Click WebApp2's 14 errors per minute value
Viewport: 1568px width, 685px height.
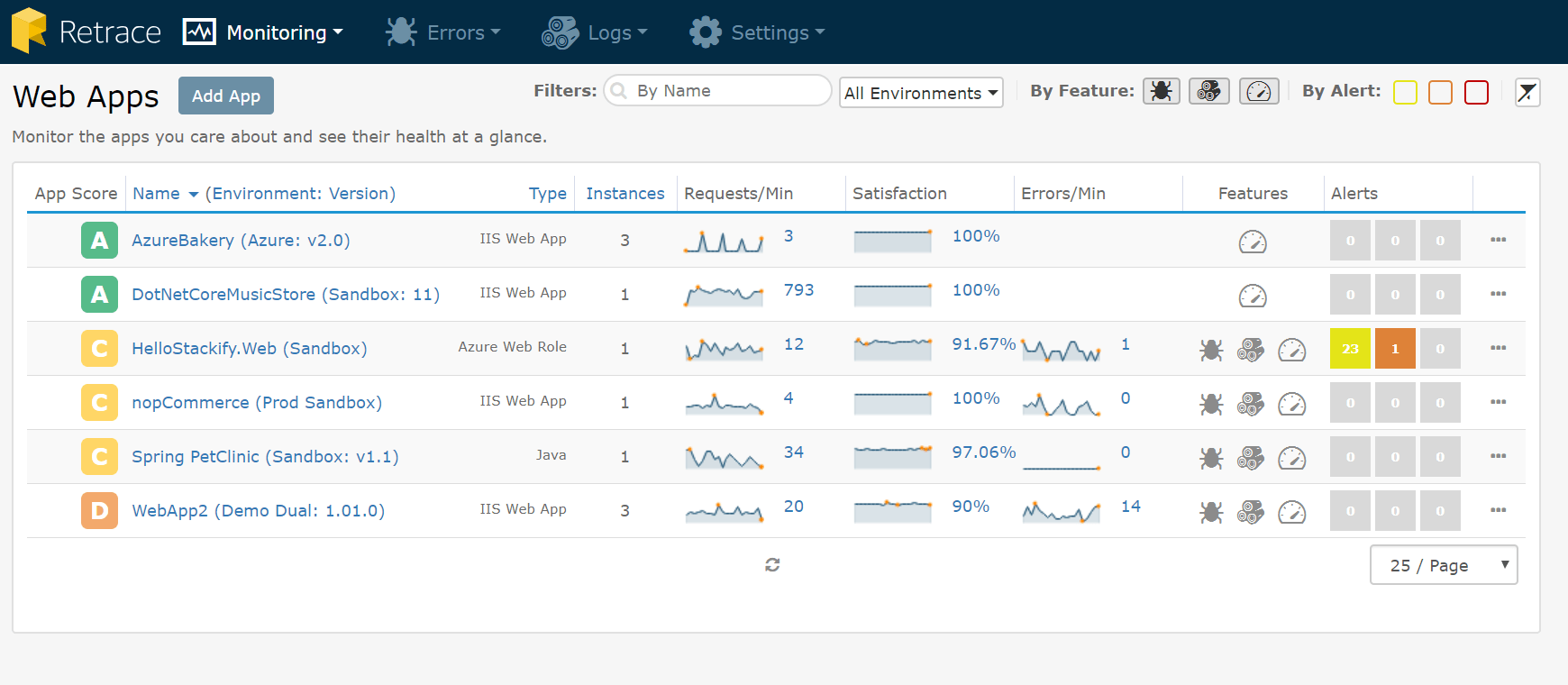(1131, 507)
